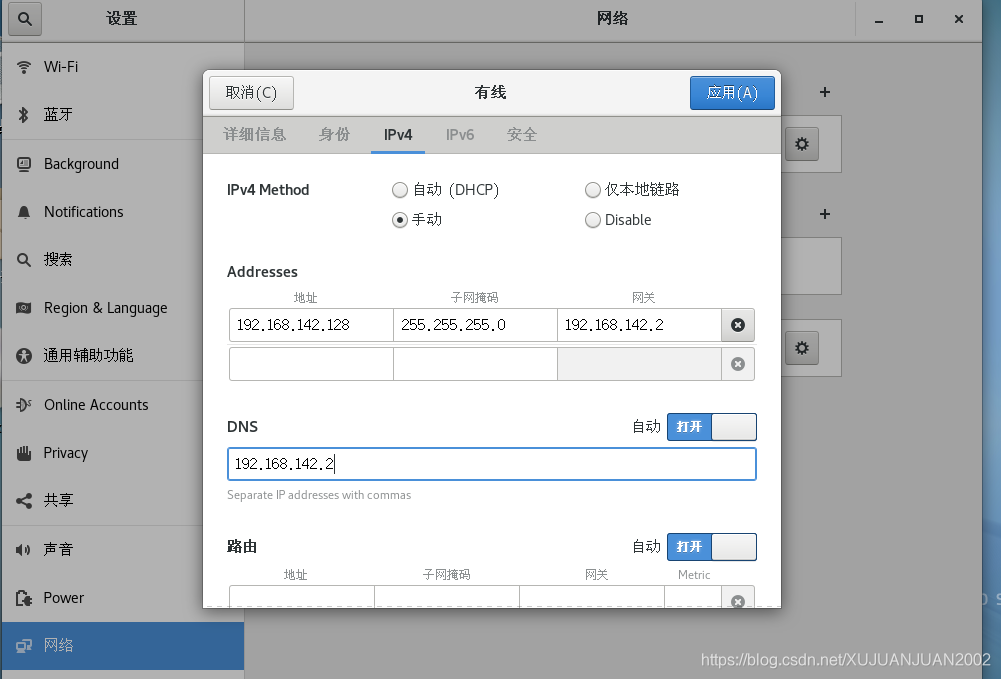Click lower gear icon in network window
Image resolution: width=1001 pixels, height=679 pixels.
coord(802,348)
